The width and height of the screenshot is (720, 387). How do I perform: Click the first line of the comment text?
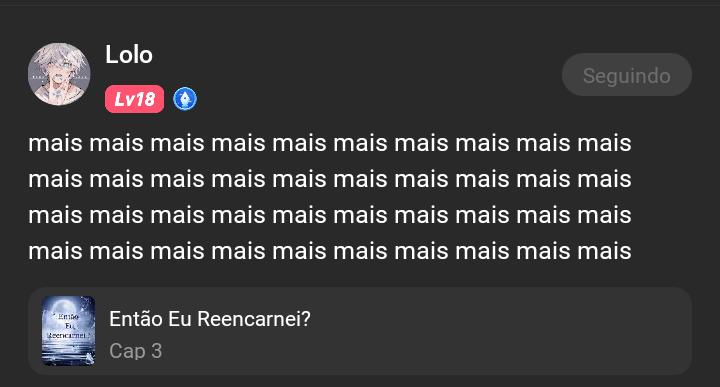330,143
